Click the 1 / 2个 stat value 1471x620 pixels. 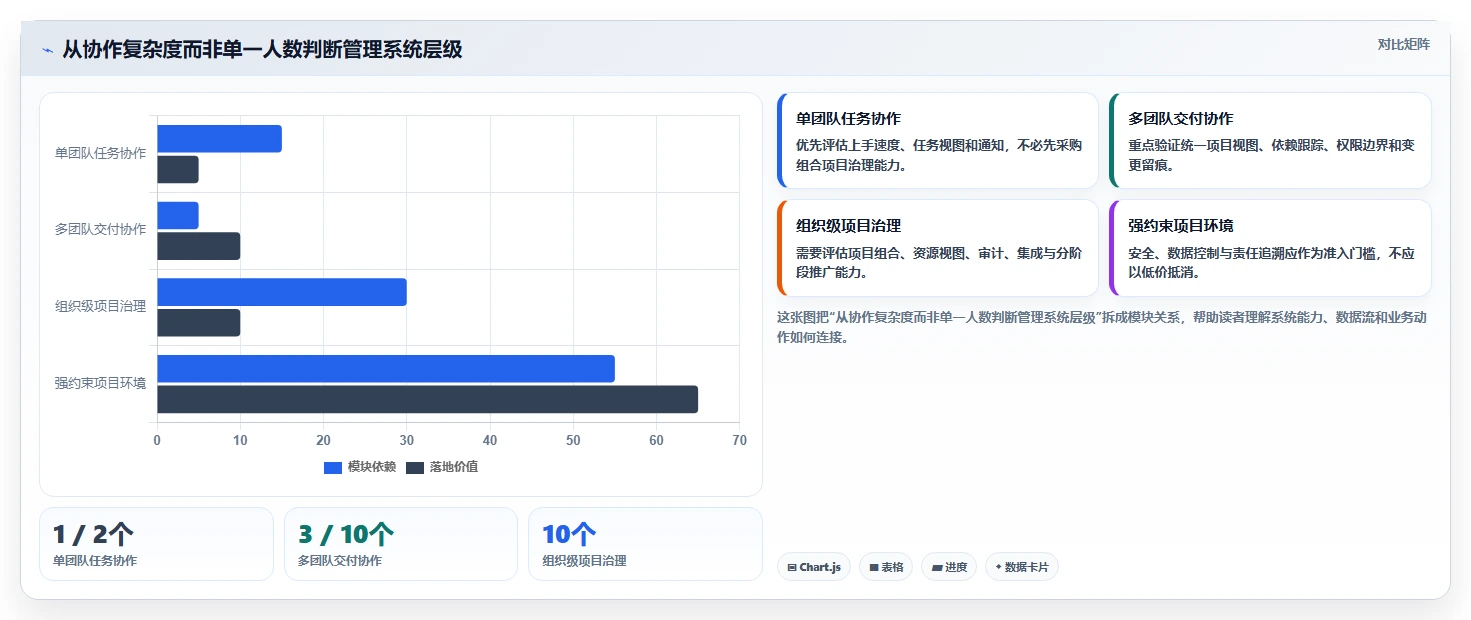94,534
